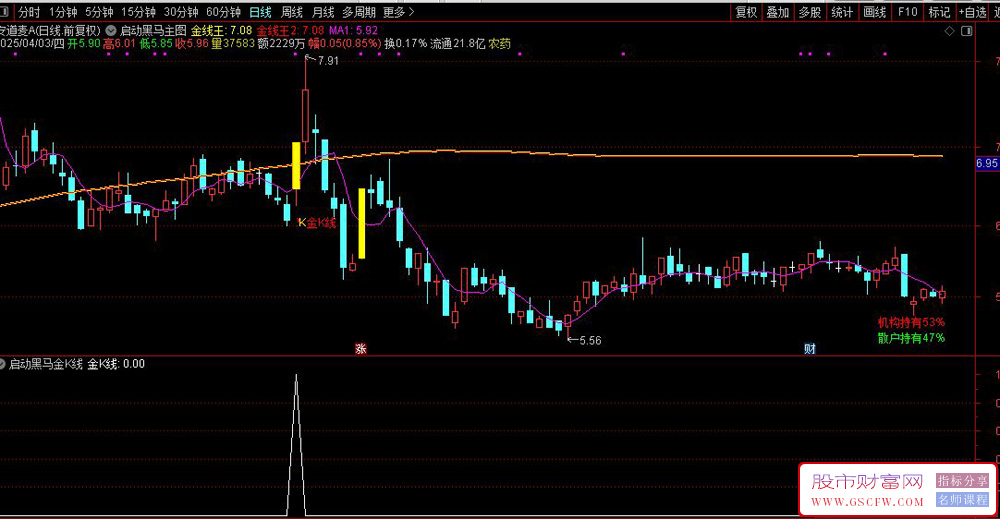Click the 低5.85 low price
1000x519 pixels.
[156, 43]
